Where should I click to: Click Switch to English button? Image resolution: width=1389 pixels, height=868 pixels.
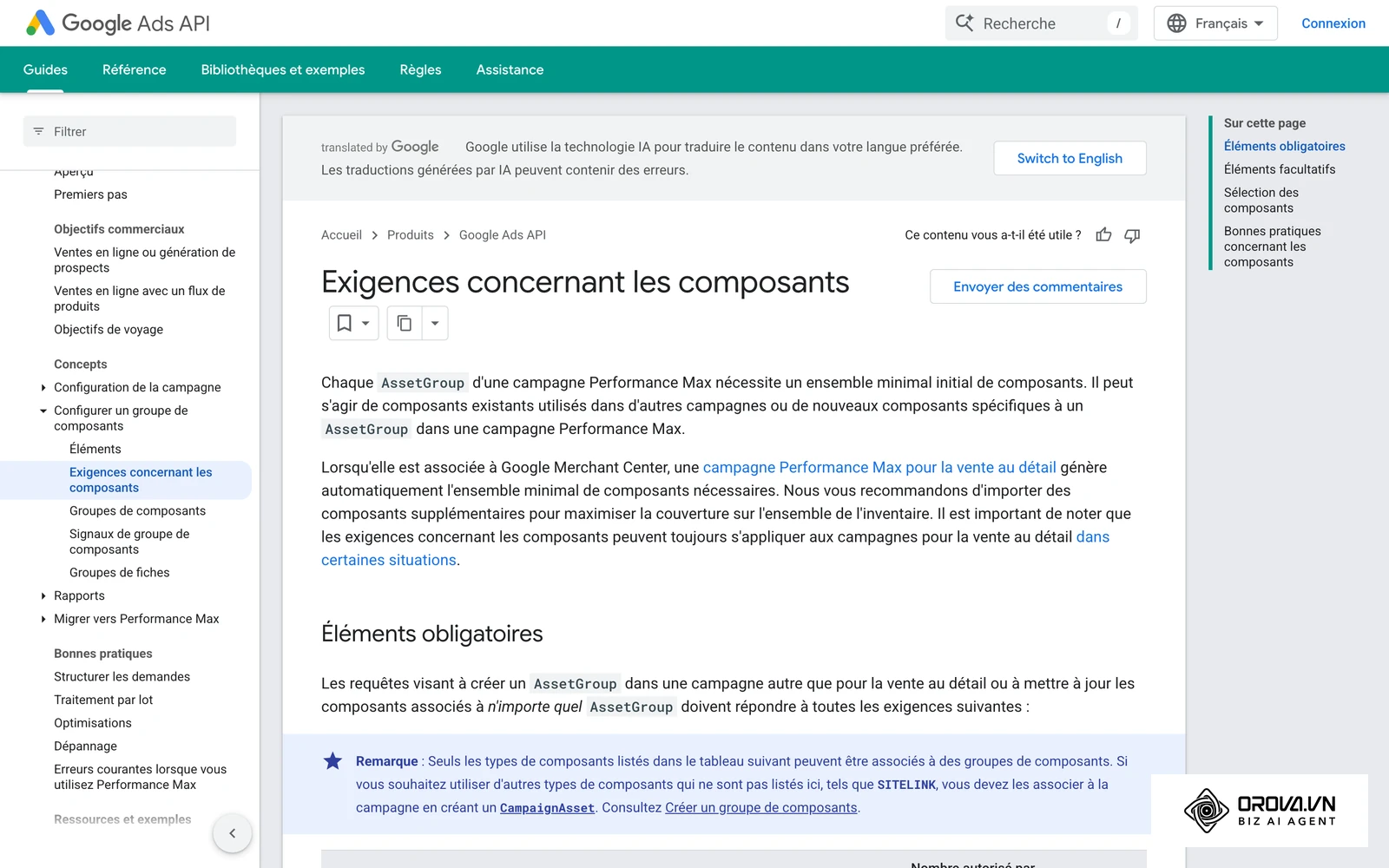coord(1070,158)
